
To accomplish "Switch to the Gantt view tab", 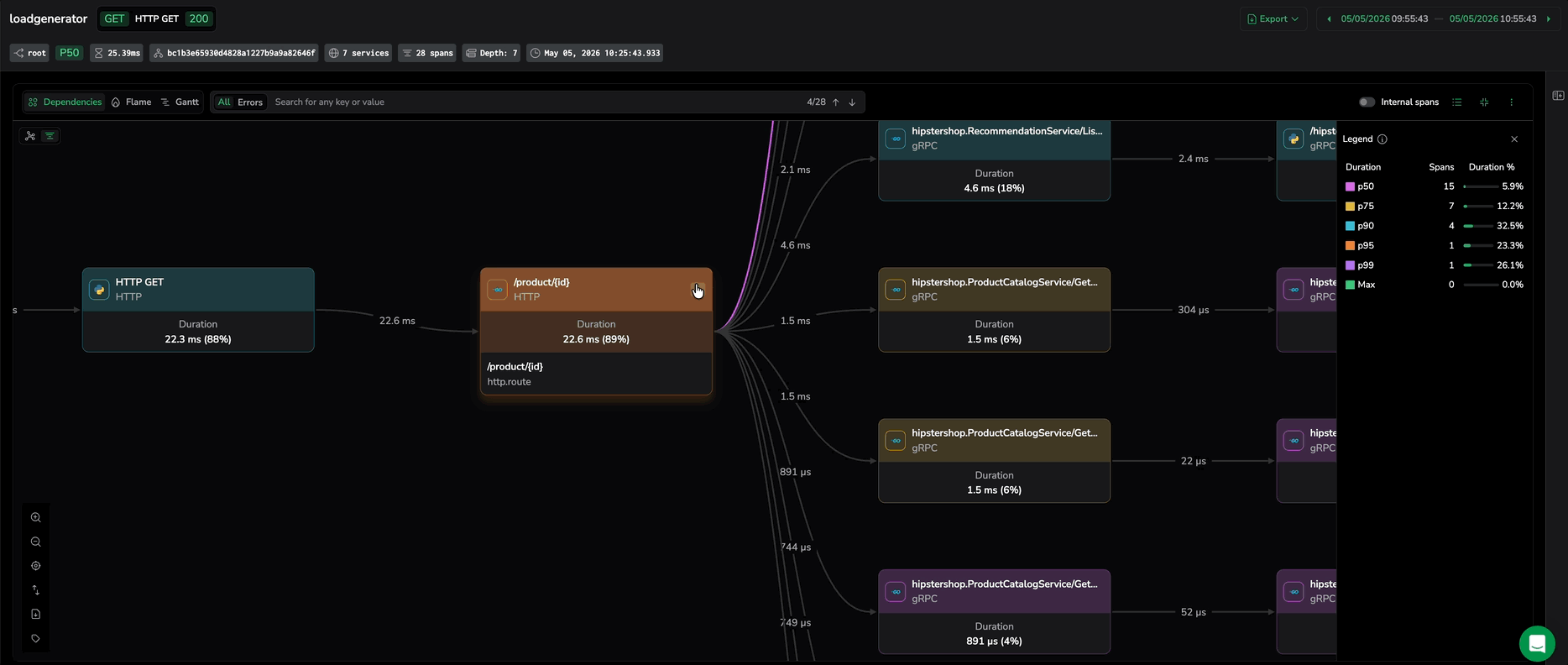I will click(x=180, y=102).
